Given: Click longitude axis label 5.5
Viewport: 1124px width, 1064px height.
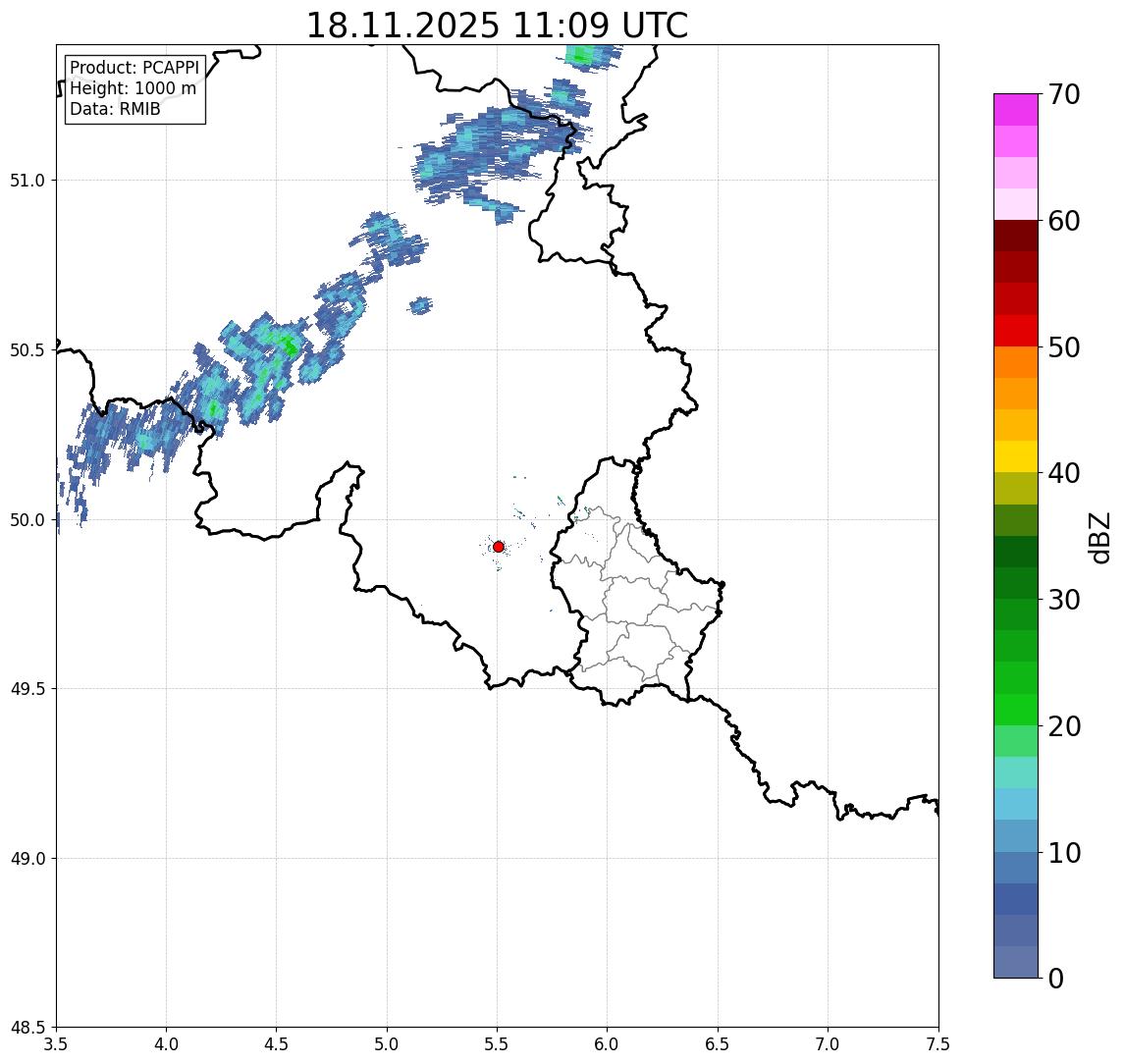Looking at the screenshot, I should click(497, 1044).
